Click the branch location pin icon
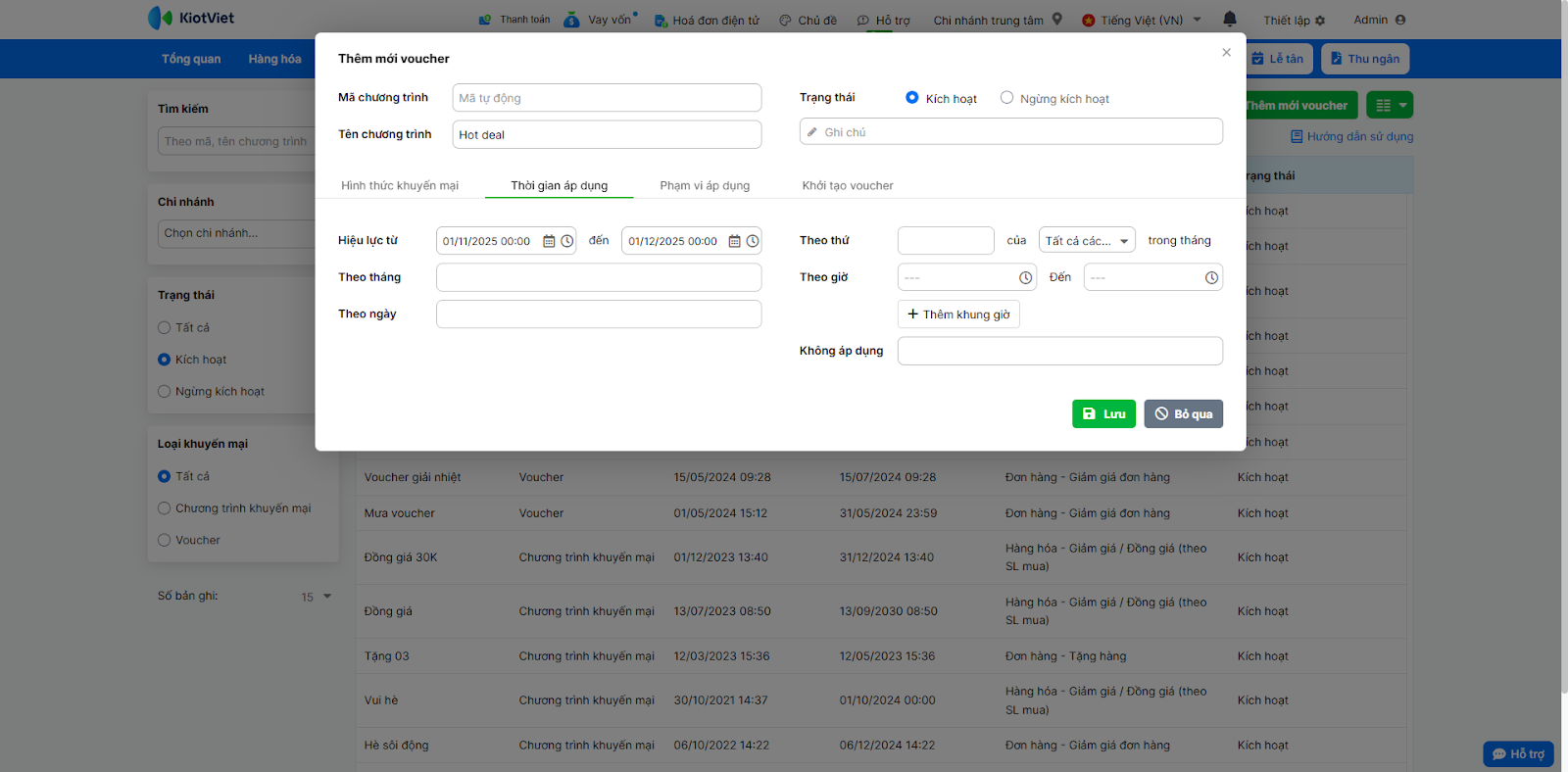This screenshot has width=1568, height=772. (x=1057, y=20)
